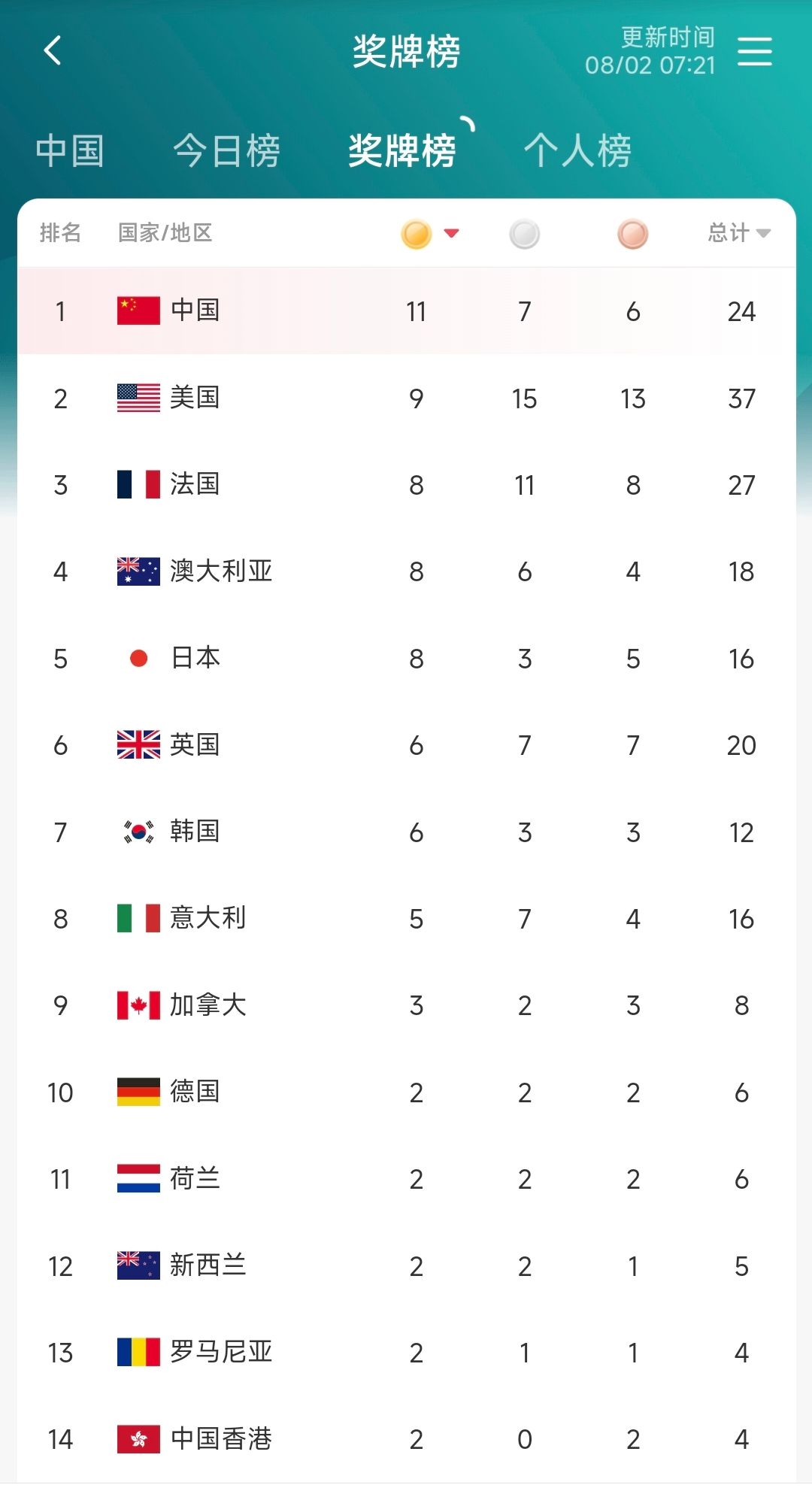
Task: Tap the United States flag icon
Action: 138,398
